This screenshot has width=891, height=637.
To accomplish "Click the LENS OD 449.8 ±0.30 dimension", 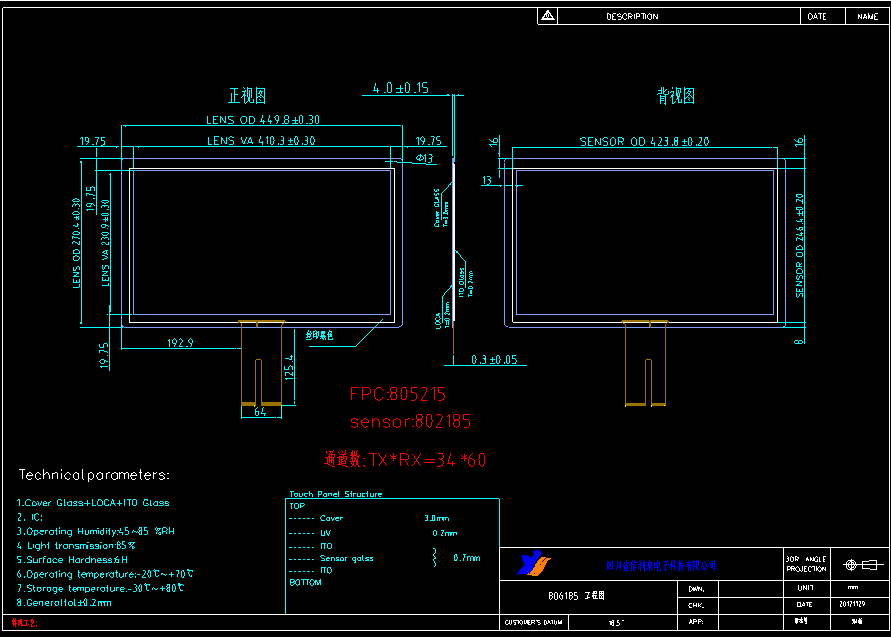I will tap(263, 120).
